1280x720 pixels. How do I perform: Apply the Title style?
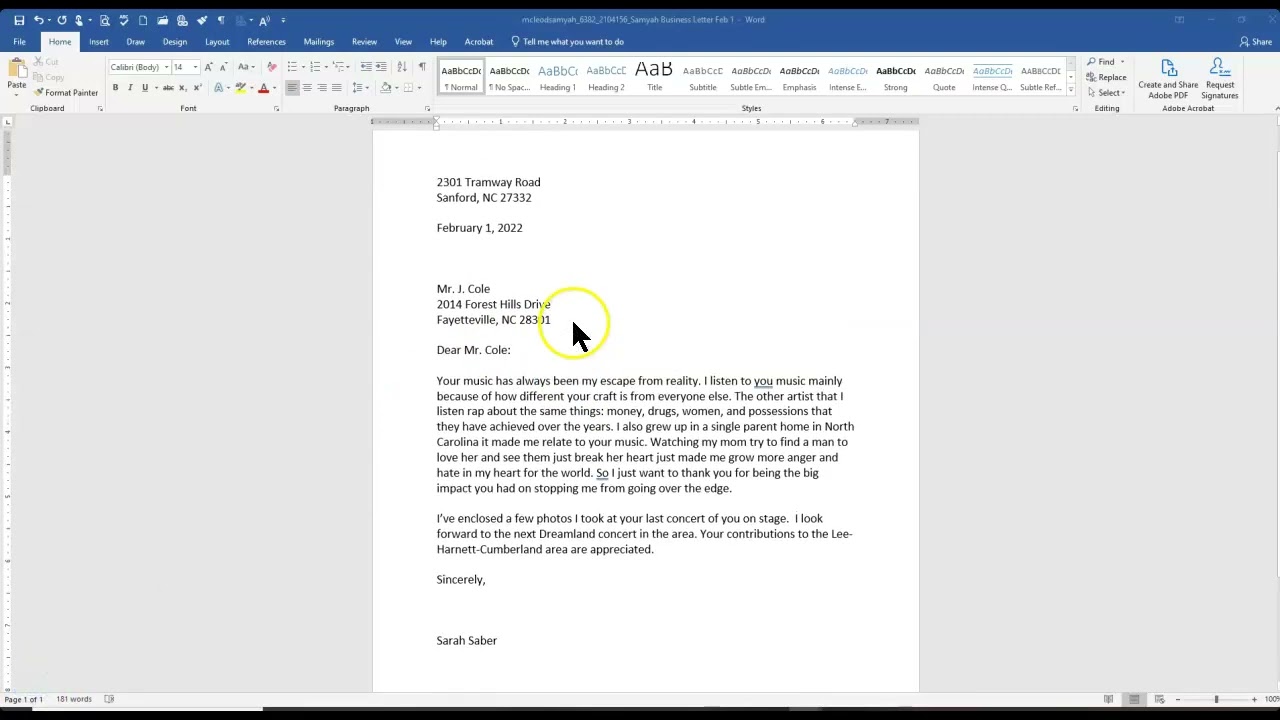pyautogui.click(x=654, y=77)
